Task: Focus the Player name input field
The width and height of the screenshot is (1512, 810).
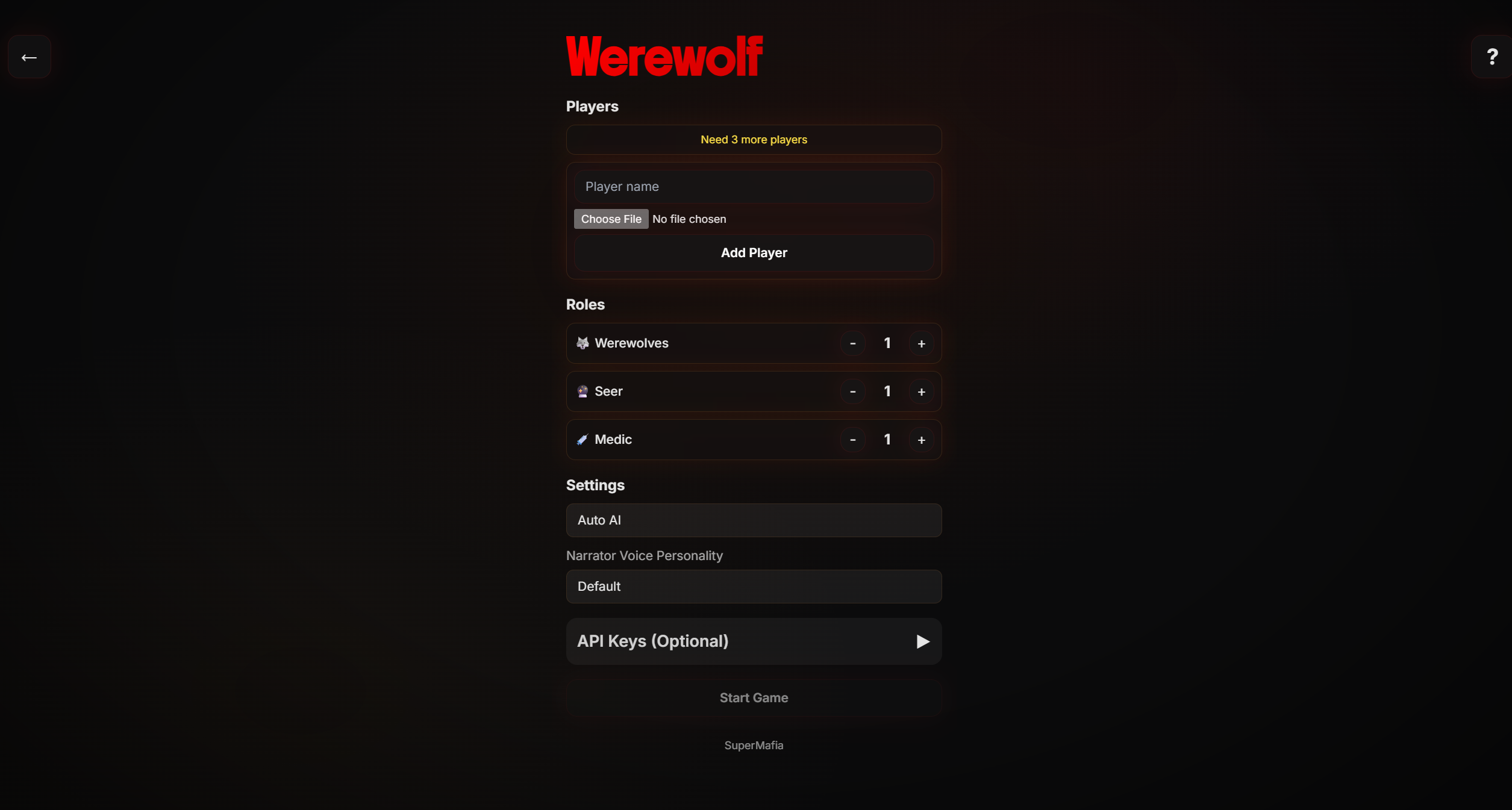Action: click(x=754, y=186)
